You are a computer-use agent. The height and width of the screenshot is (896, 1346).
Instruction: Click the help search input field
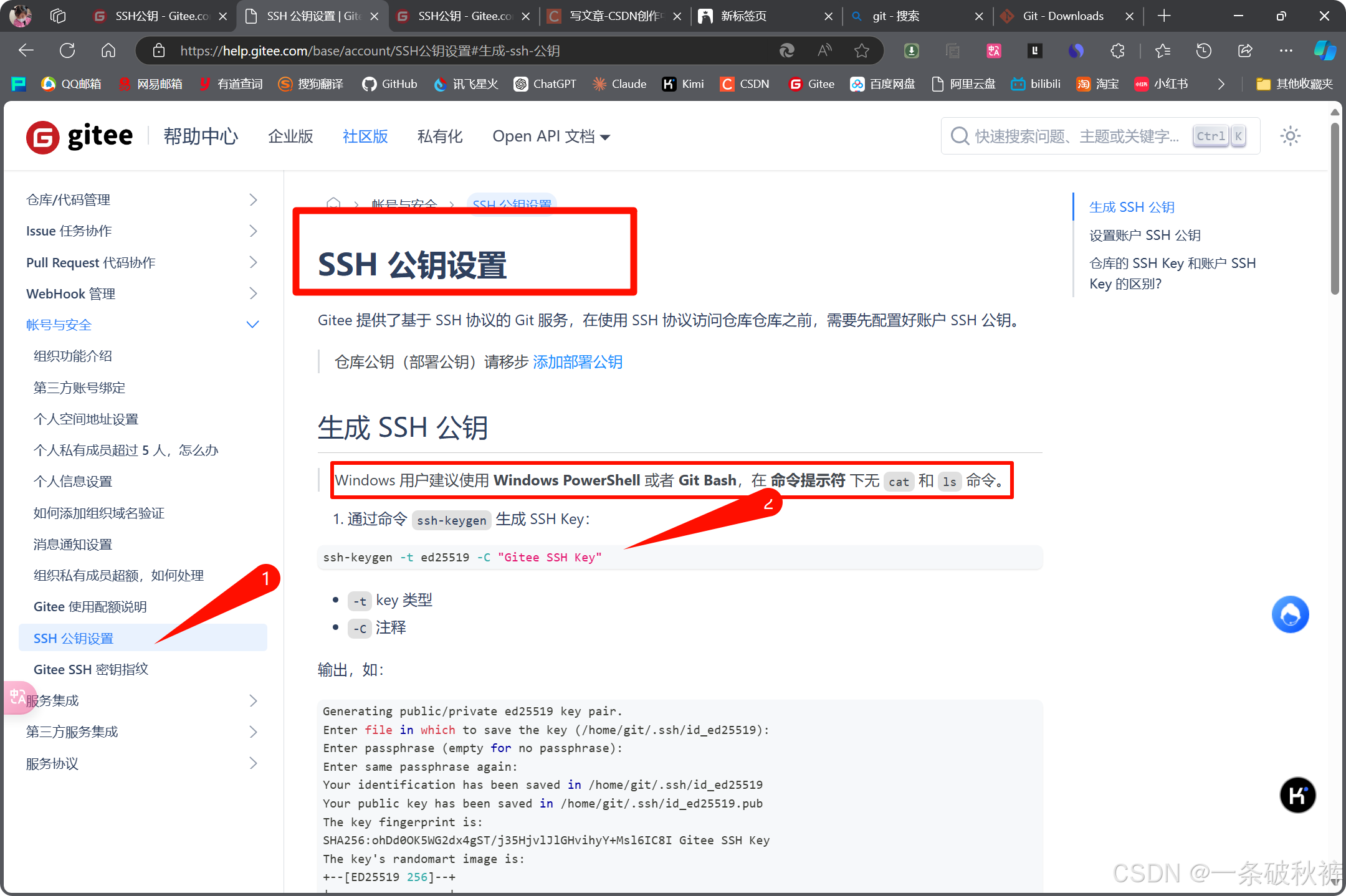(x=1100, y=136)
